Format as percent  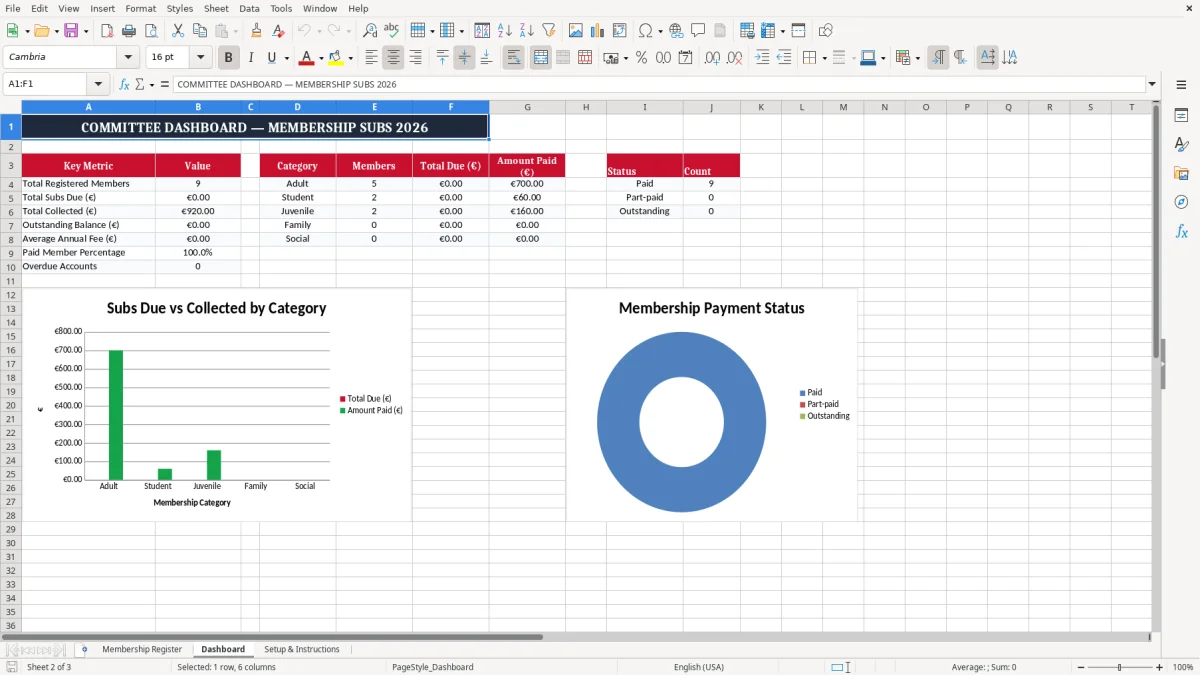click(x=641, y=58)
